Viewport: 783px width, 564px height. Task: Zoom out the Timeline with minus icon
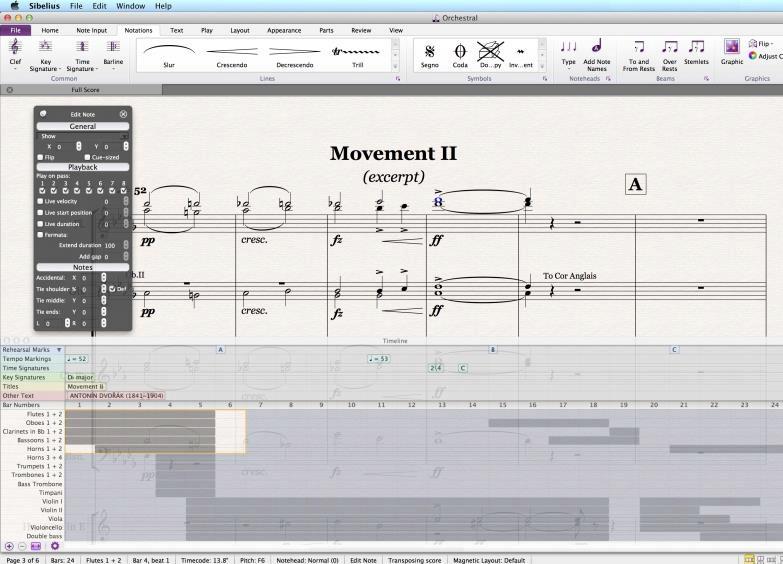point(22,547)
